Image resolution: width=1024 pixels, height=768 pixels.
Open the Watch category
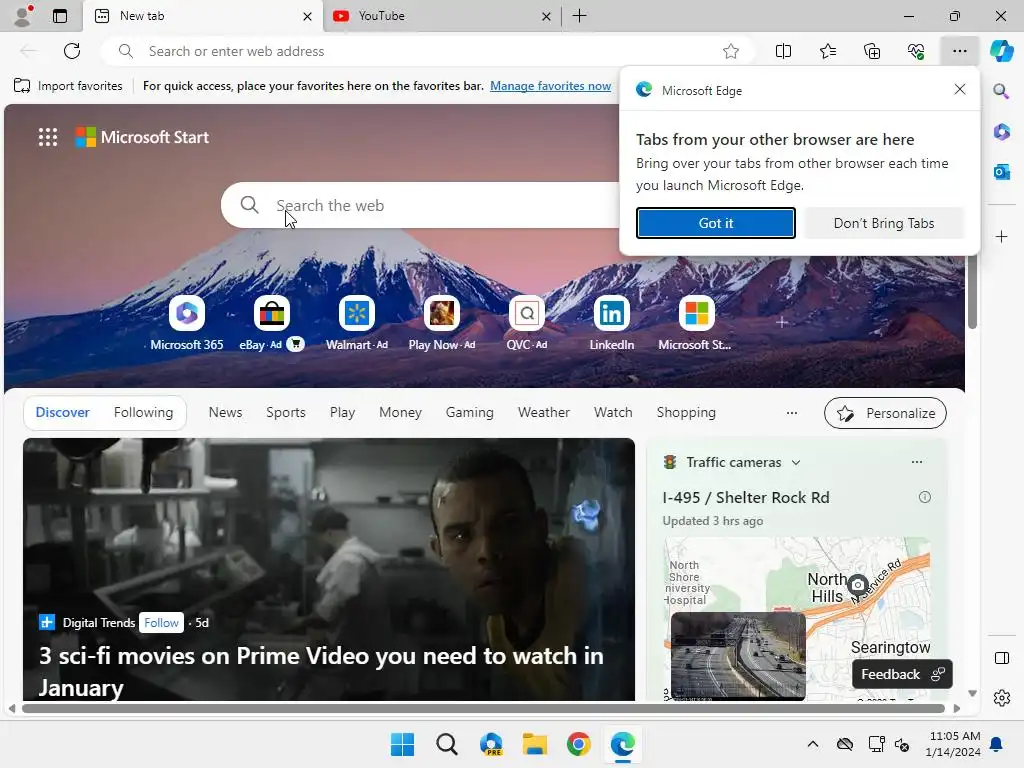[x=613, y=412]
